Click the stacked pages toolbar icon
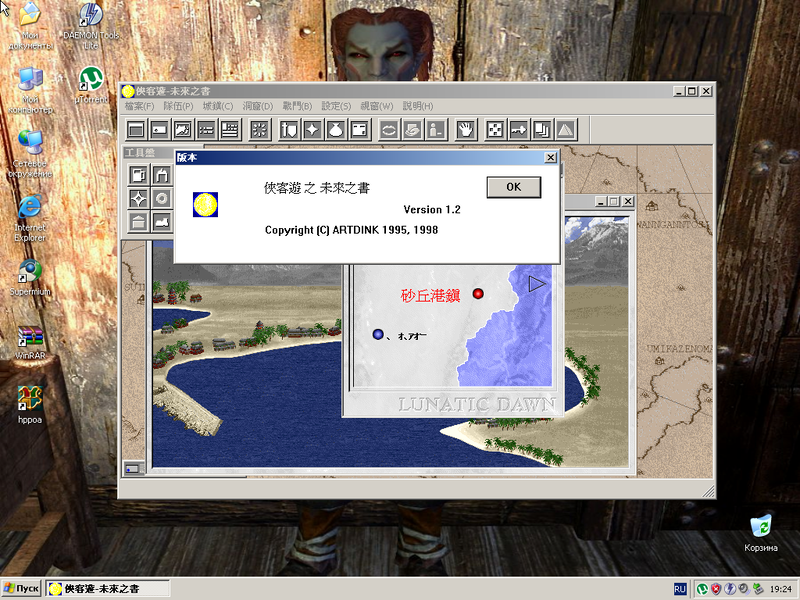The height and width of the screenshot is (600, 800). click(542, 130)
